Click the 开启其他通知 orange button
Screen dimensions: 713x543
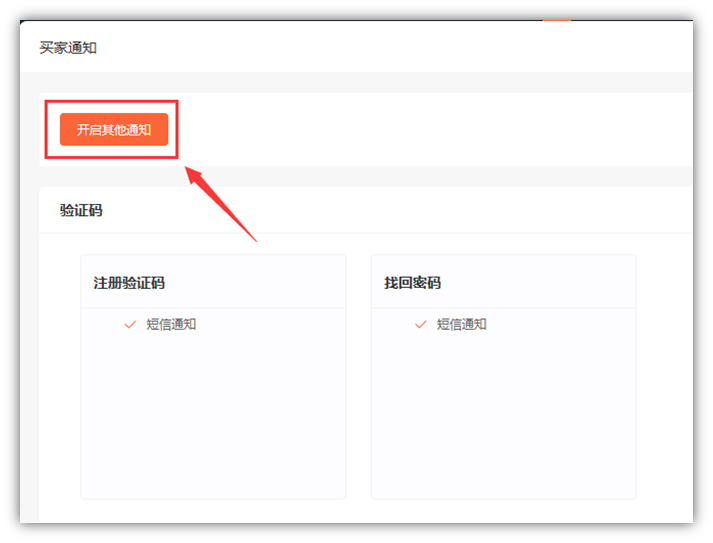tap(113, 130)
